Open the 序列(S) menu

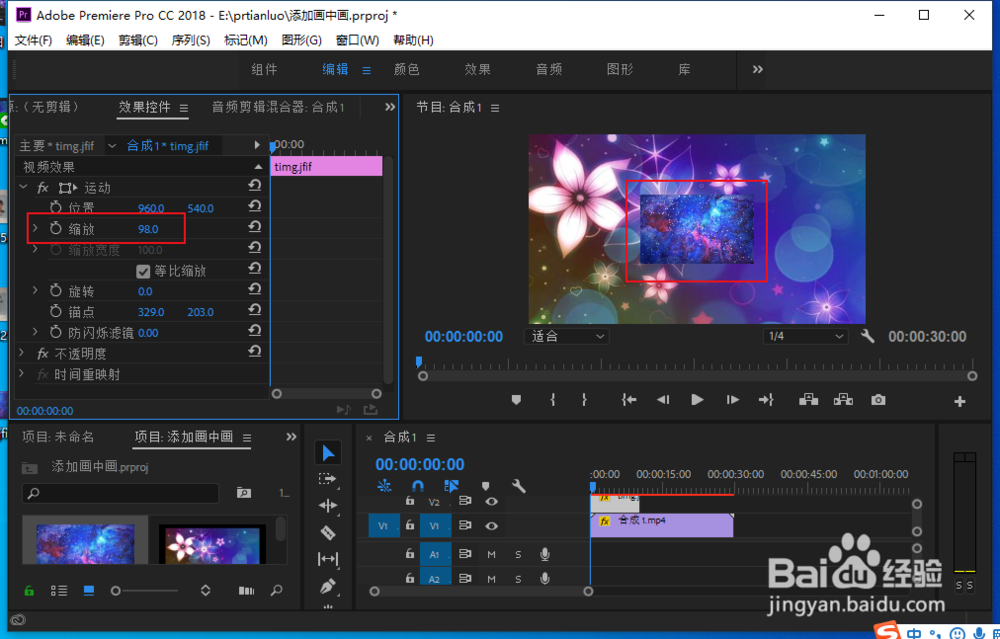(191, 40)
